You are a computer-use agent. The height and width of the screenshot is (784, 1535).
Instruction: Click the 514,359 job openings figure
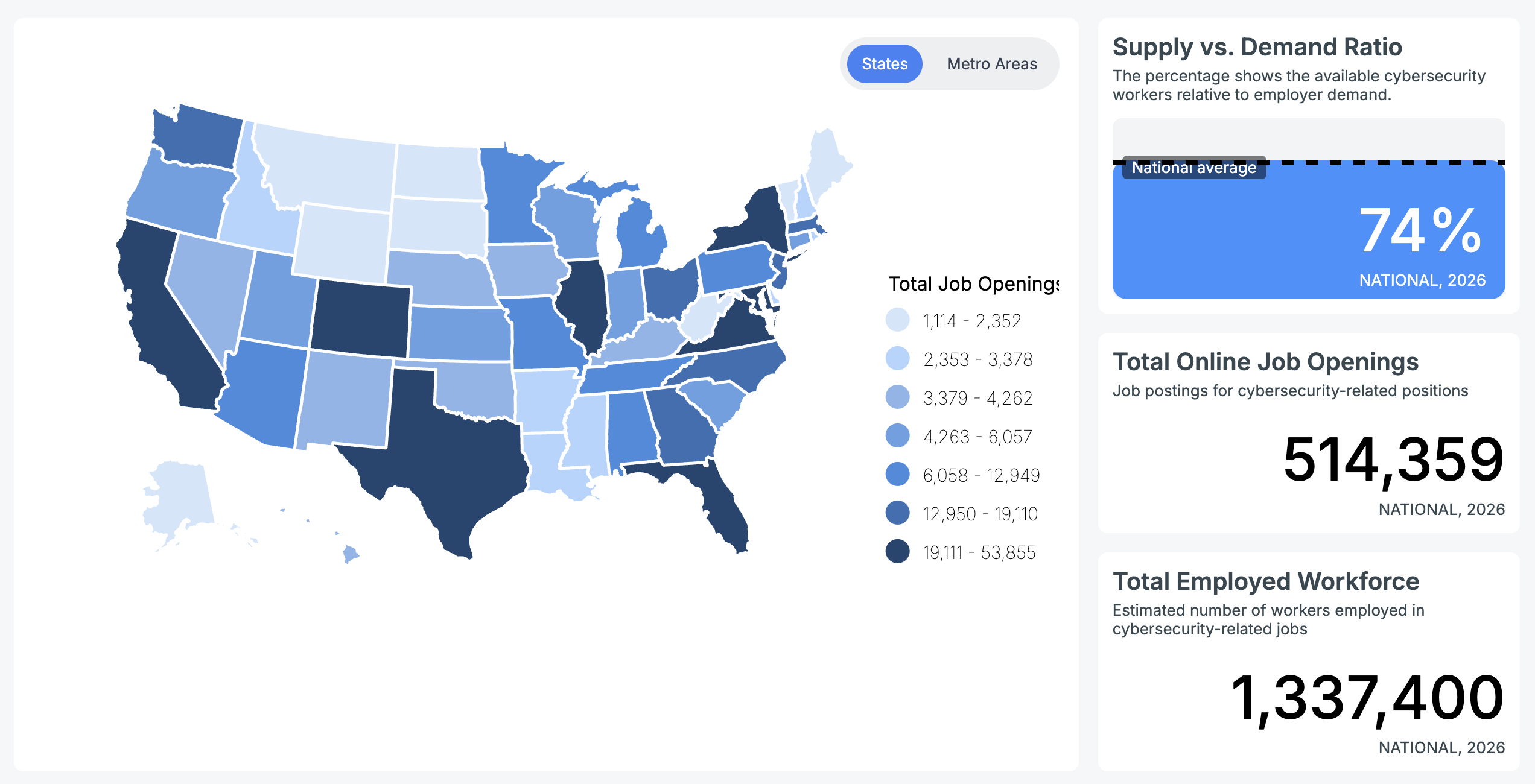(1393, 460)
